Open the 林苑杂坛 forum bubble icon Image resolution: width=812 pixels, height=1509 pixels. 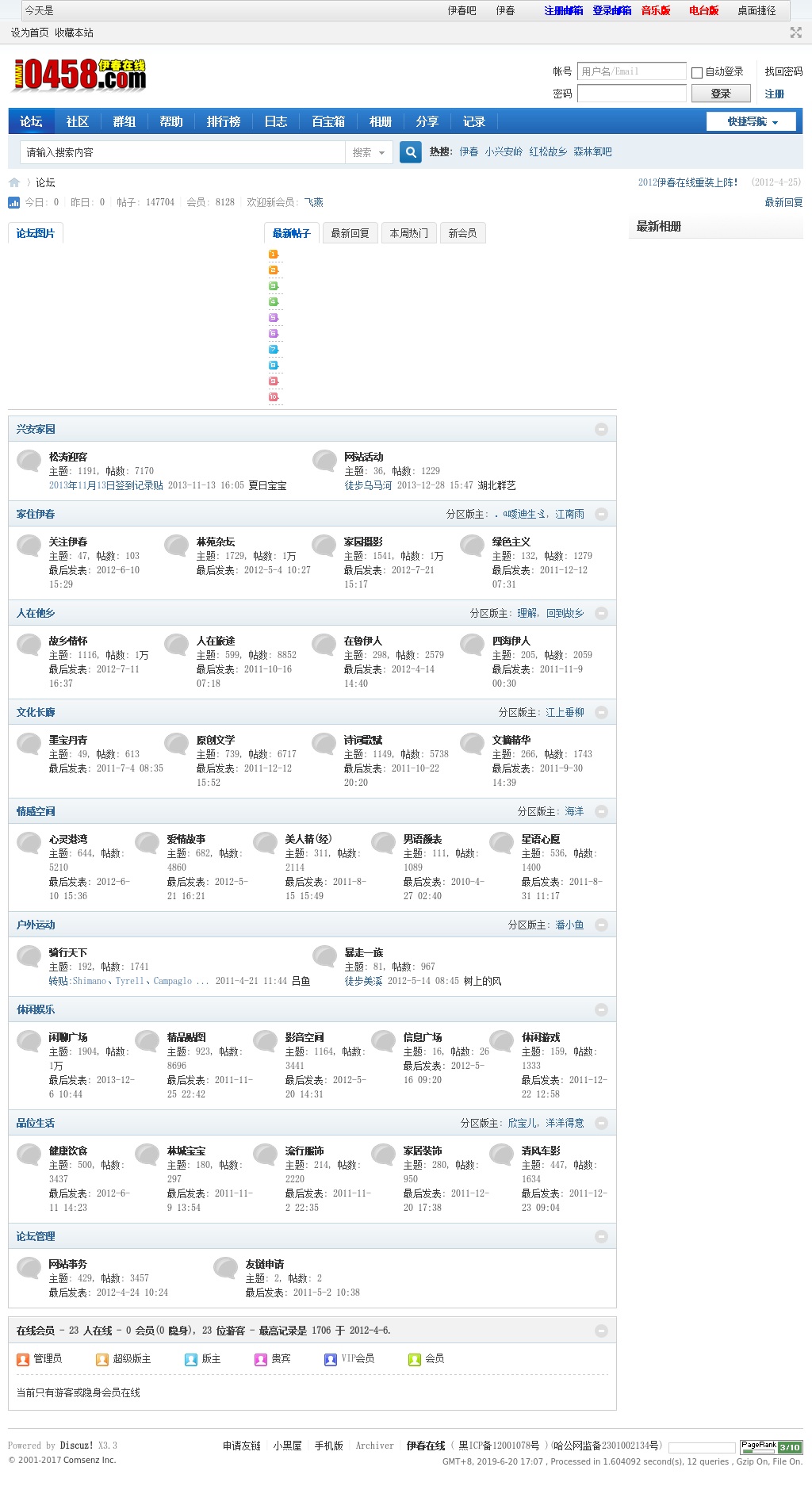[177, 545]
